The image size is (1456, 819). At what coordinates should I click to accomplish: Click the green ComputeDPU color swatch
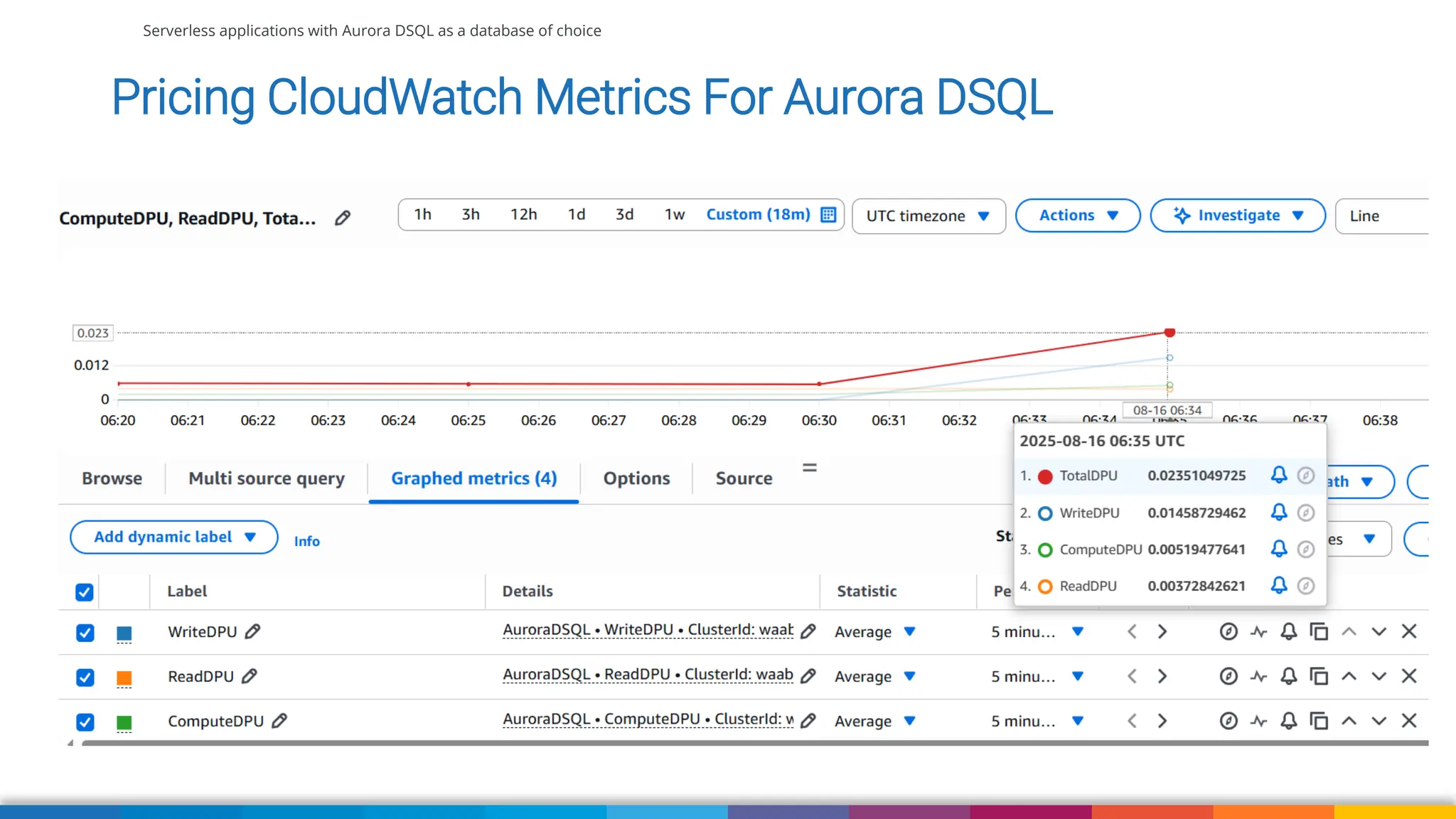point(124,723)
